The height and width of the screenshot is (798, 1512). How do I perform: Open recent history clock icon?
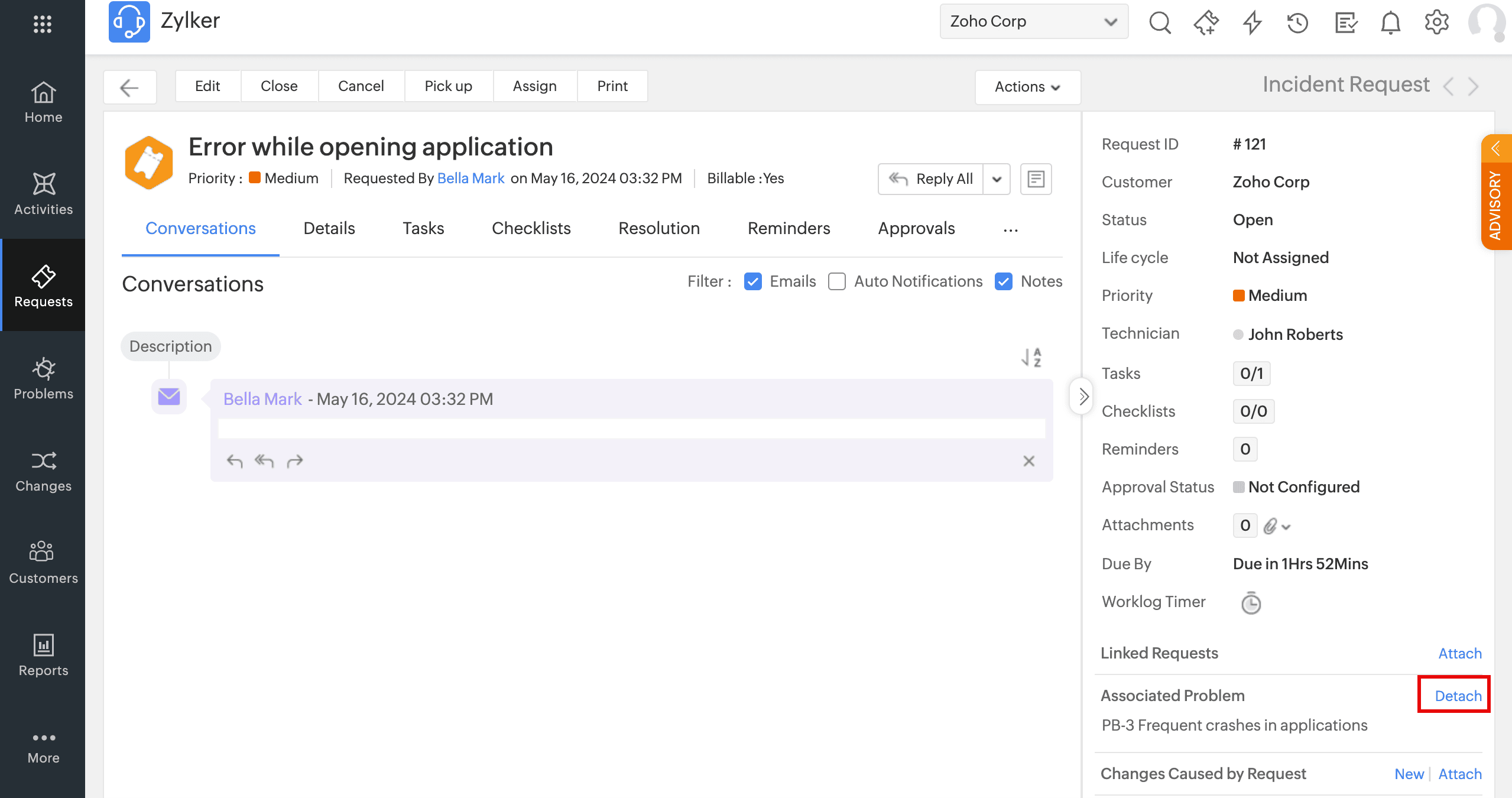1297,22
